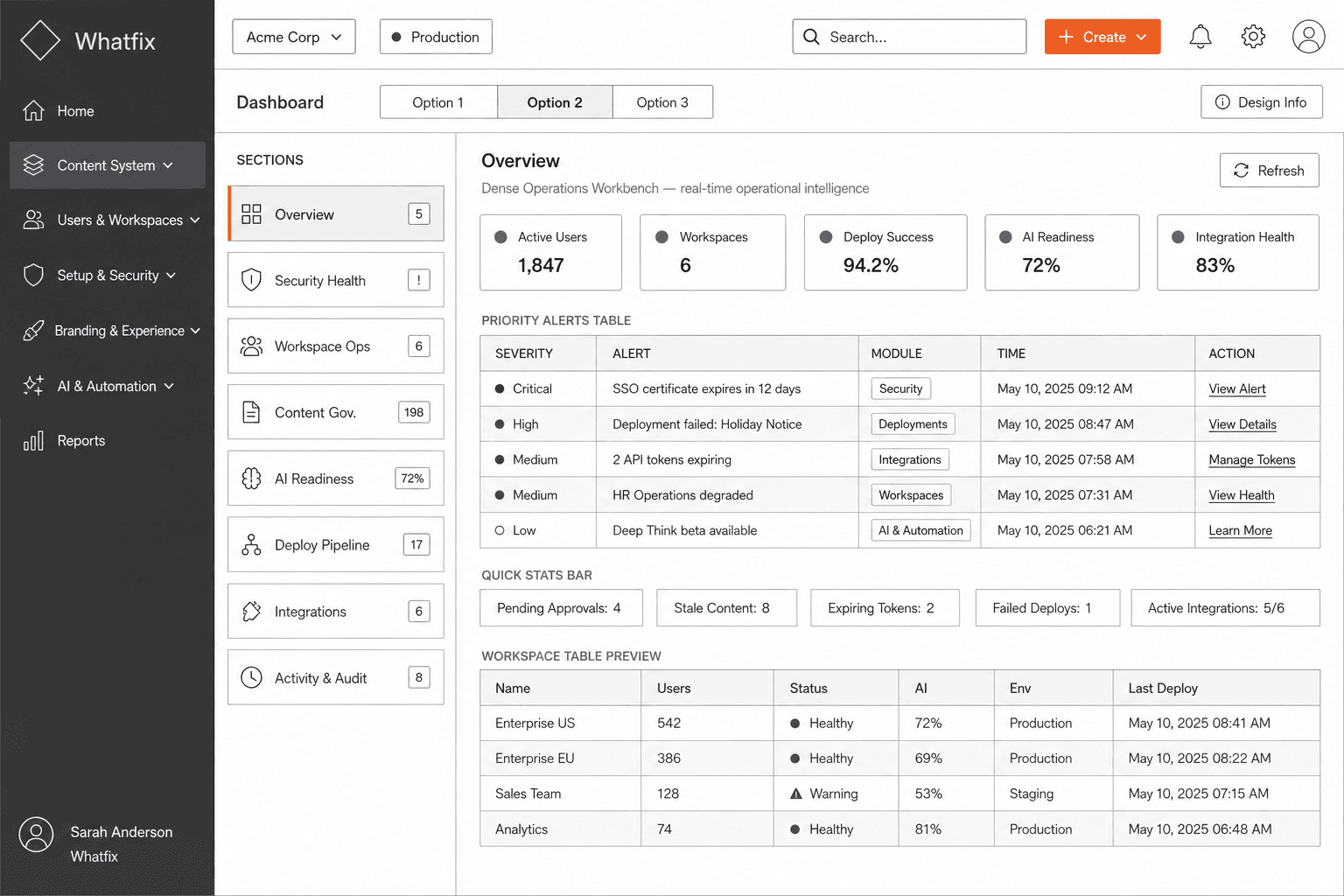Click the Integrations puzzle icon
This screenshot has width=1344, height=896.
click(x=251, y=612)
